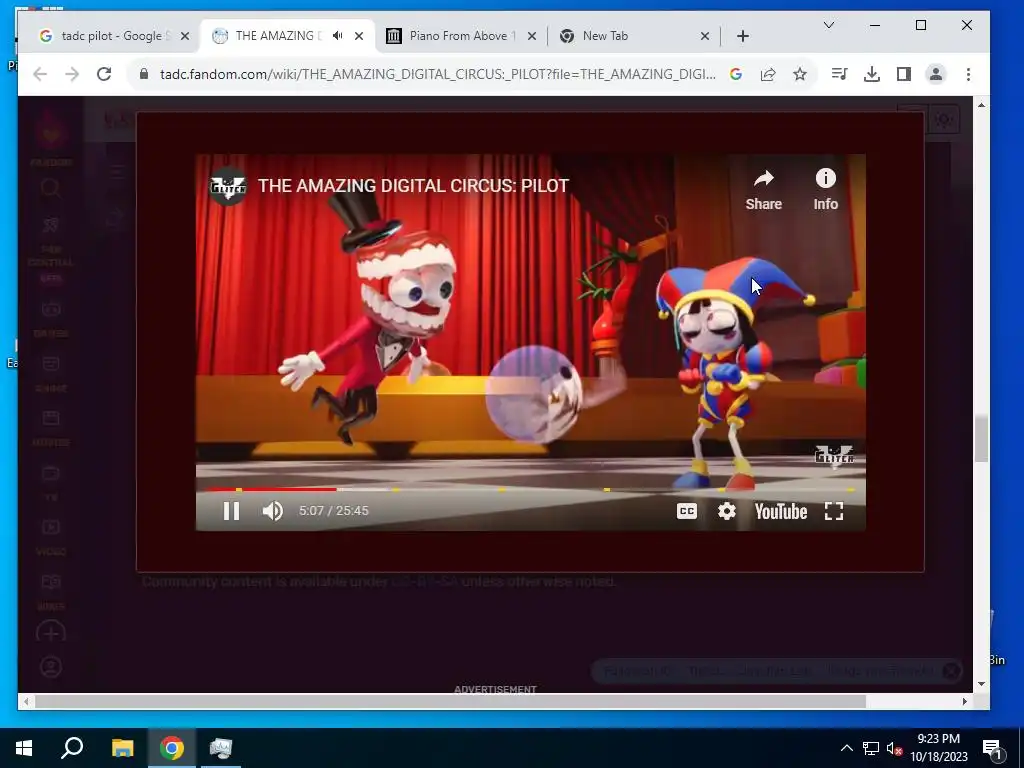Mute the video volume speaker icon
This screenshot has width=1024, height=768.
pos(272,511)
